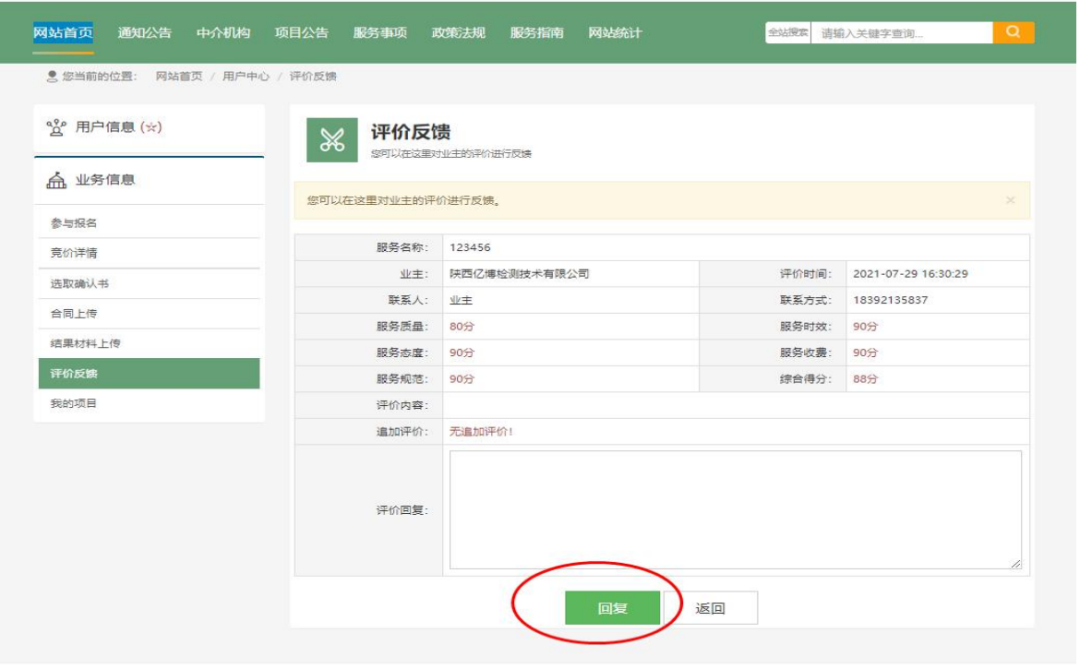Click the service name value 123456
The width and height of the screenshot is (1080, 669).
pos(470,247)
